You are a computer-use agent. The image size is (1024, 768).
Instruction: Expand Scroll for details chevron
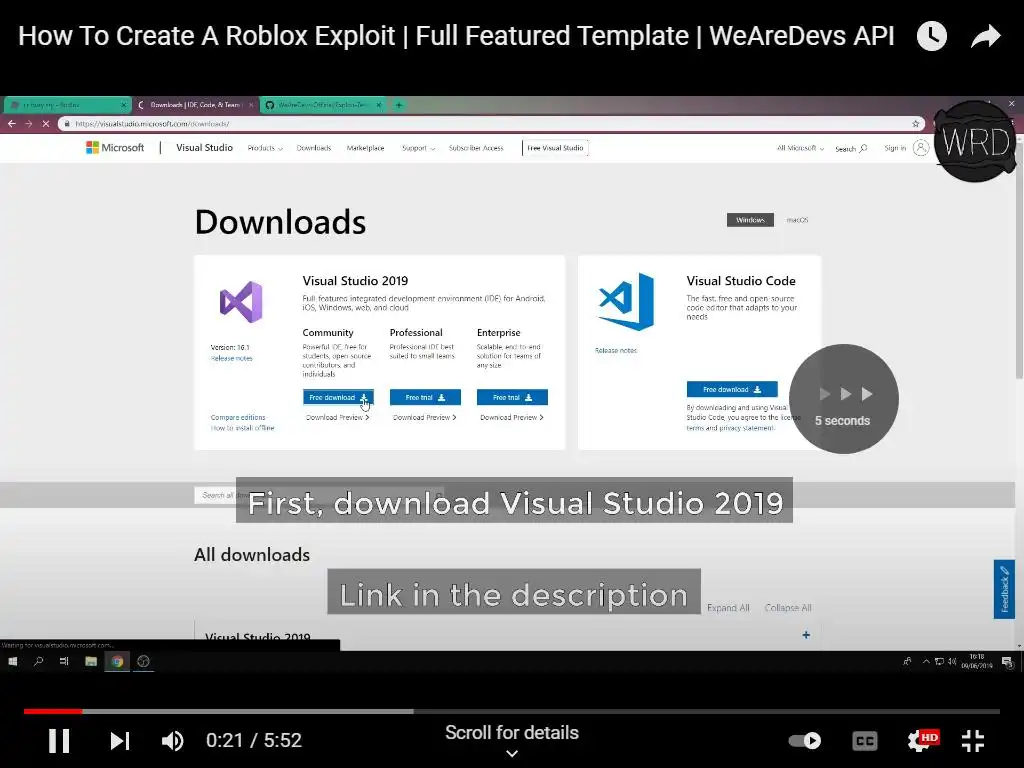(512, 754)
